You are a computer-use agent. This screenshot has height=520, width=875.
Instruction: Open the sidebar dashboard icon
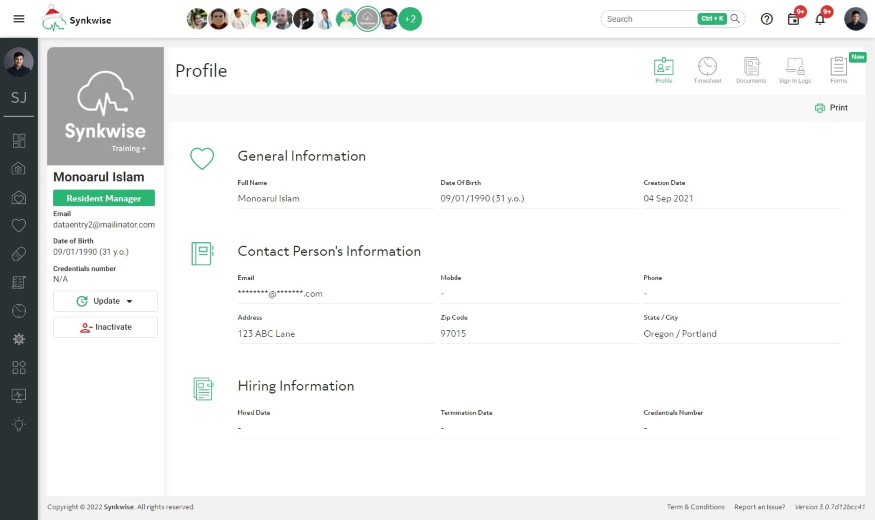[18, 140]
